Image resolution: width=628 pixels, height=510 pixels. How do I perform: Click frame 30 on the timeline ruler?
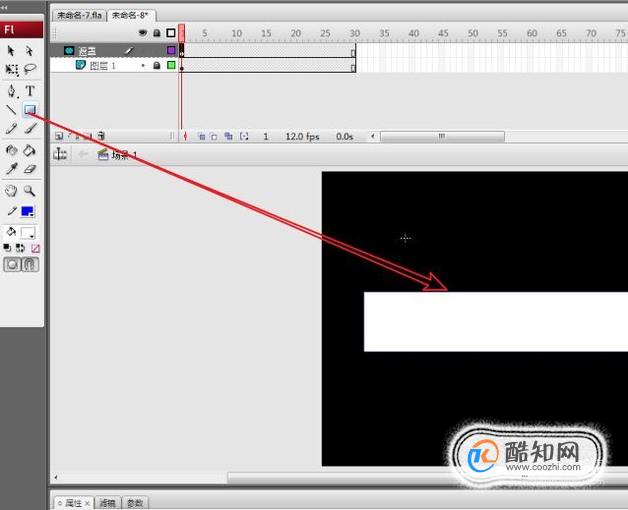pyautogui.click(x=354, y=33)
